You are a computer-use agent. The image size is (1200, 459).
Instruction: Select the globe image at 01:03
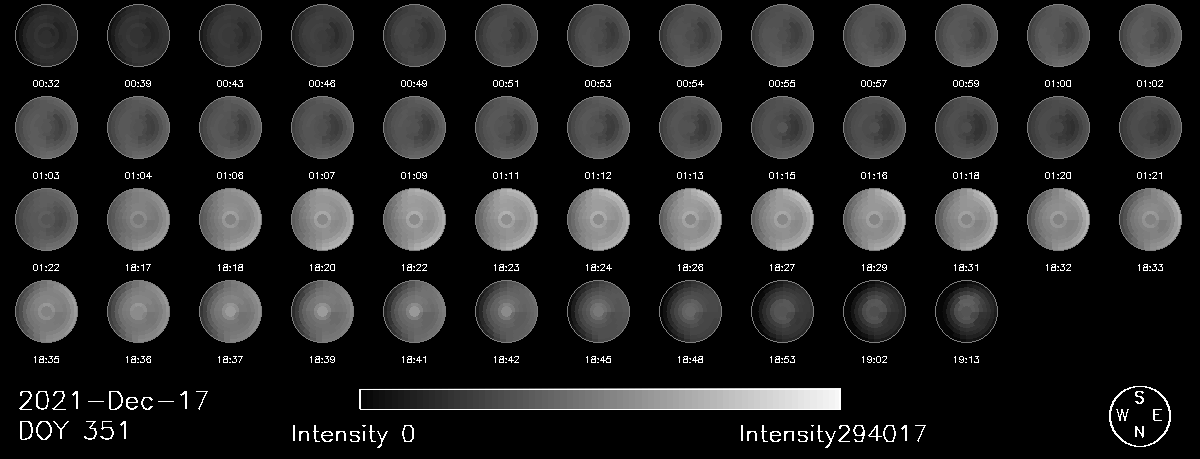click(47, 128)
